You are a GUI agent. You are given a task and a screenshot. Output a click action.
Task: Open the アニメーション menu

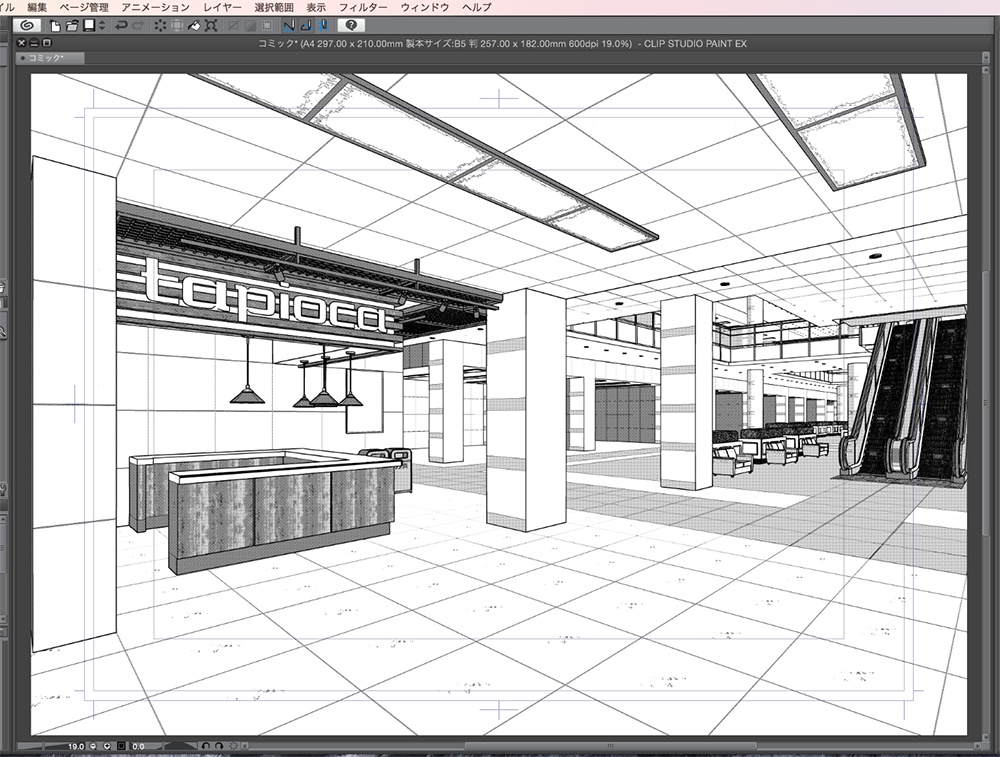tap(156, 8)
